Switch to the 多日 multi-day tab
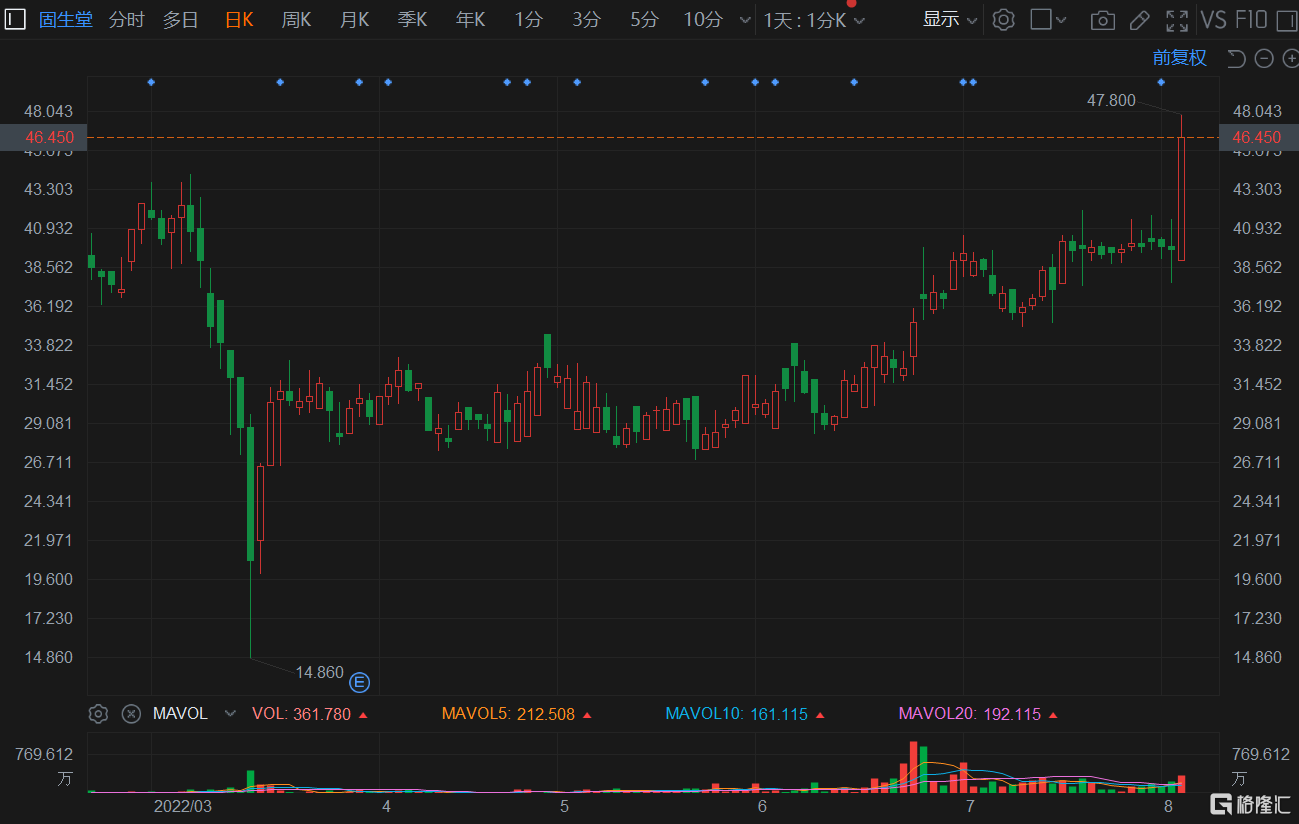This screenshot has height=824, width=1299. click(x=181, y=20)
